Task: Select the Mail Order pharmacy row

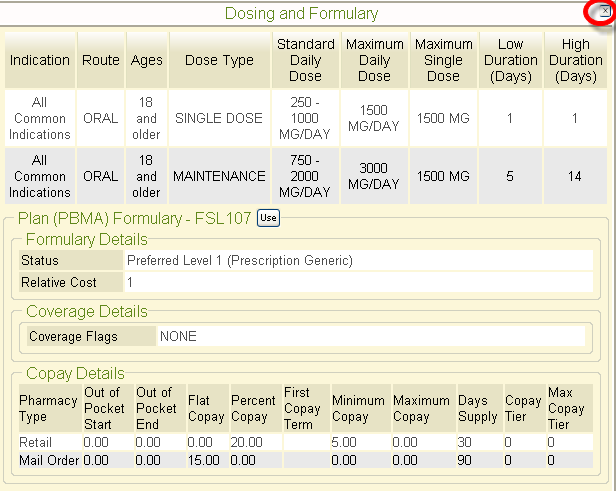Action: (x=49, y=459)
